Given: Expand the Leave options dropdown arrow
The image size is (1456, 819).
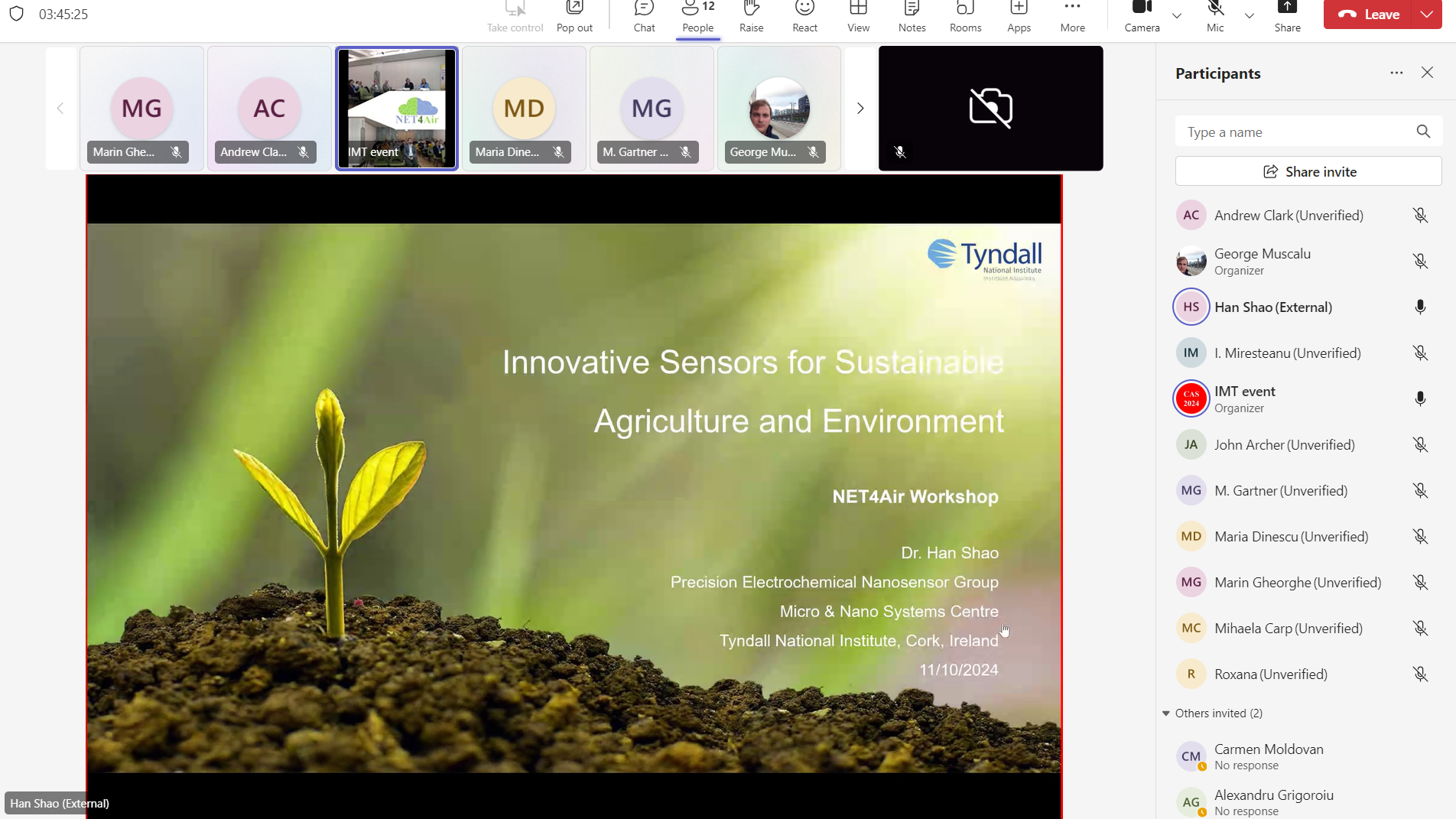Looking at the screenshot, I should (x=1427, y=15).
